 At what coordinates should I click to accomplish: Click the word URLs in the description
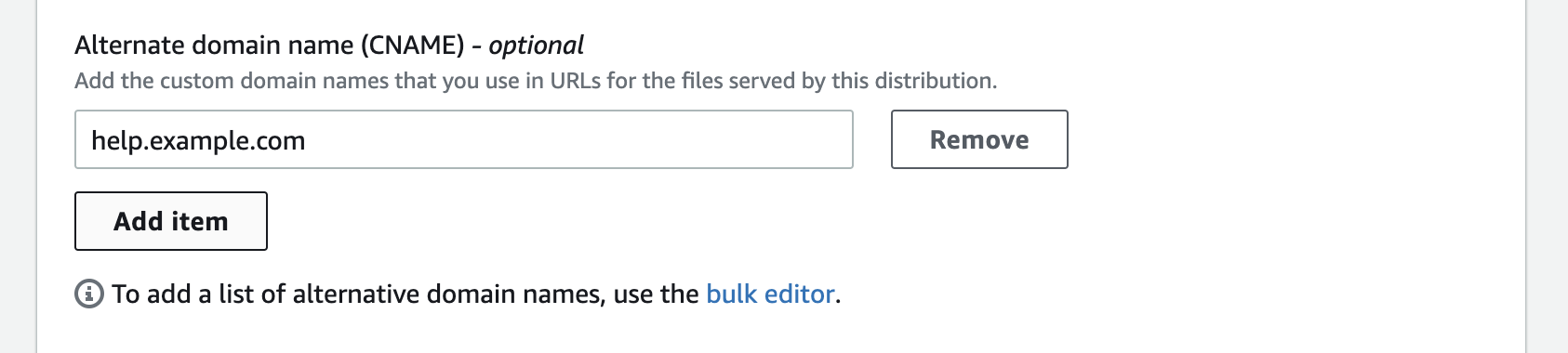click(x=576, y=81)
